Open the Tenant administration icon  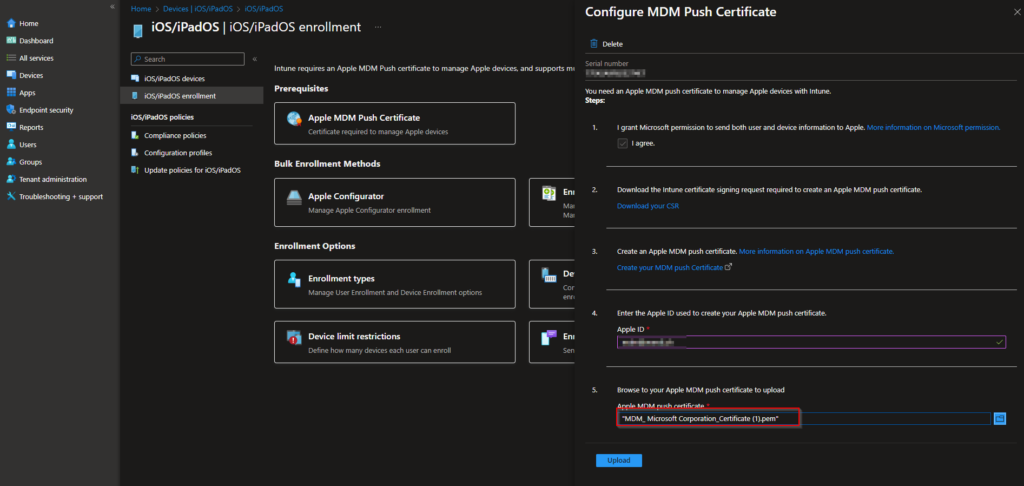coord(11,179)
